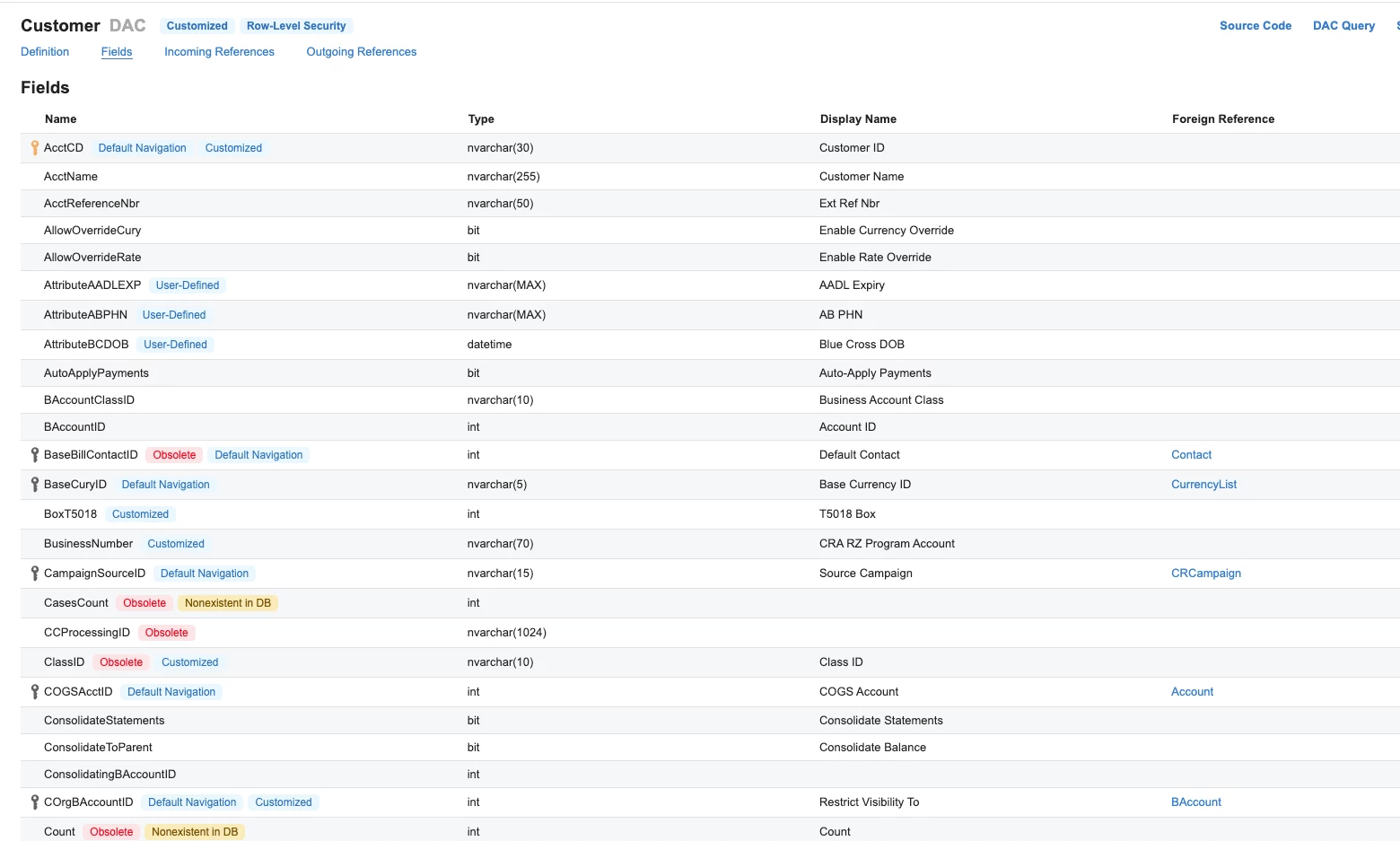Click the Row-Level Security badge
Image resolution: width=1400 pixels, height=841 pixels.
296,26
